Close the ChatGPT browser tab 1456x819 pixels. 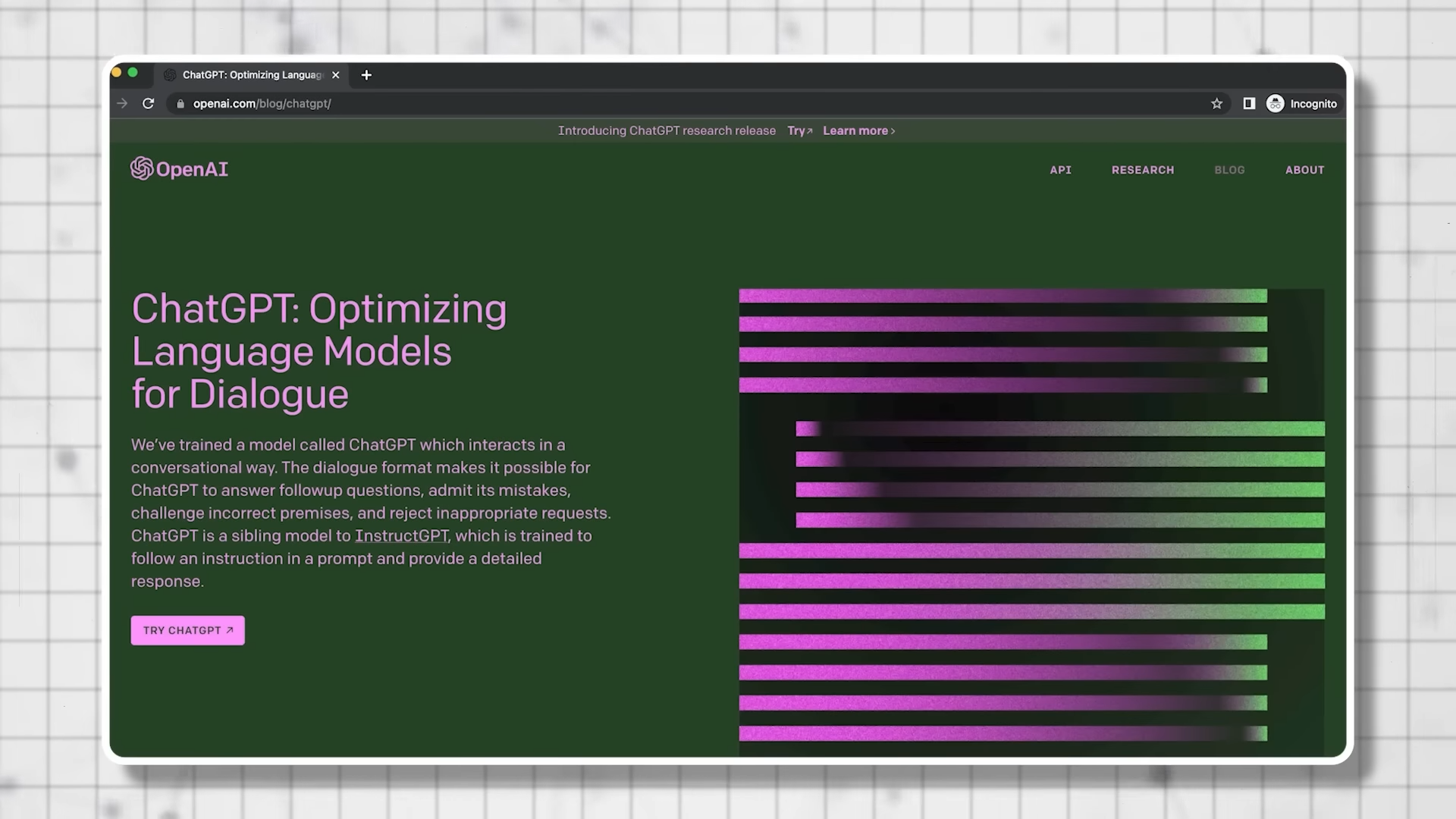336,75
